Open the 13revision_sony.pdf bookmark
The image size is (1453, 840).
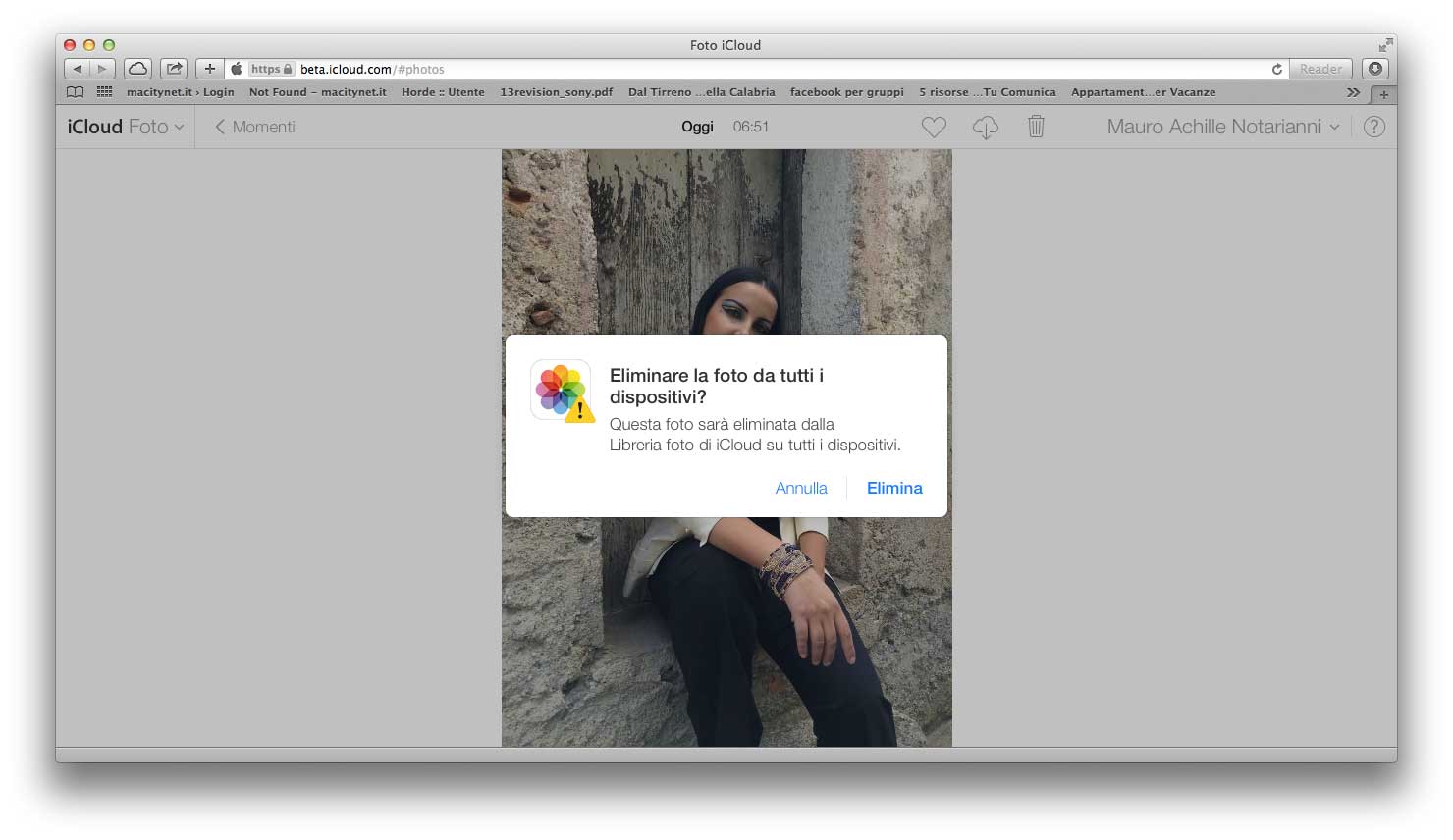point(557,92)
